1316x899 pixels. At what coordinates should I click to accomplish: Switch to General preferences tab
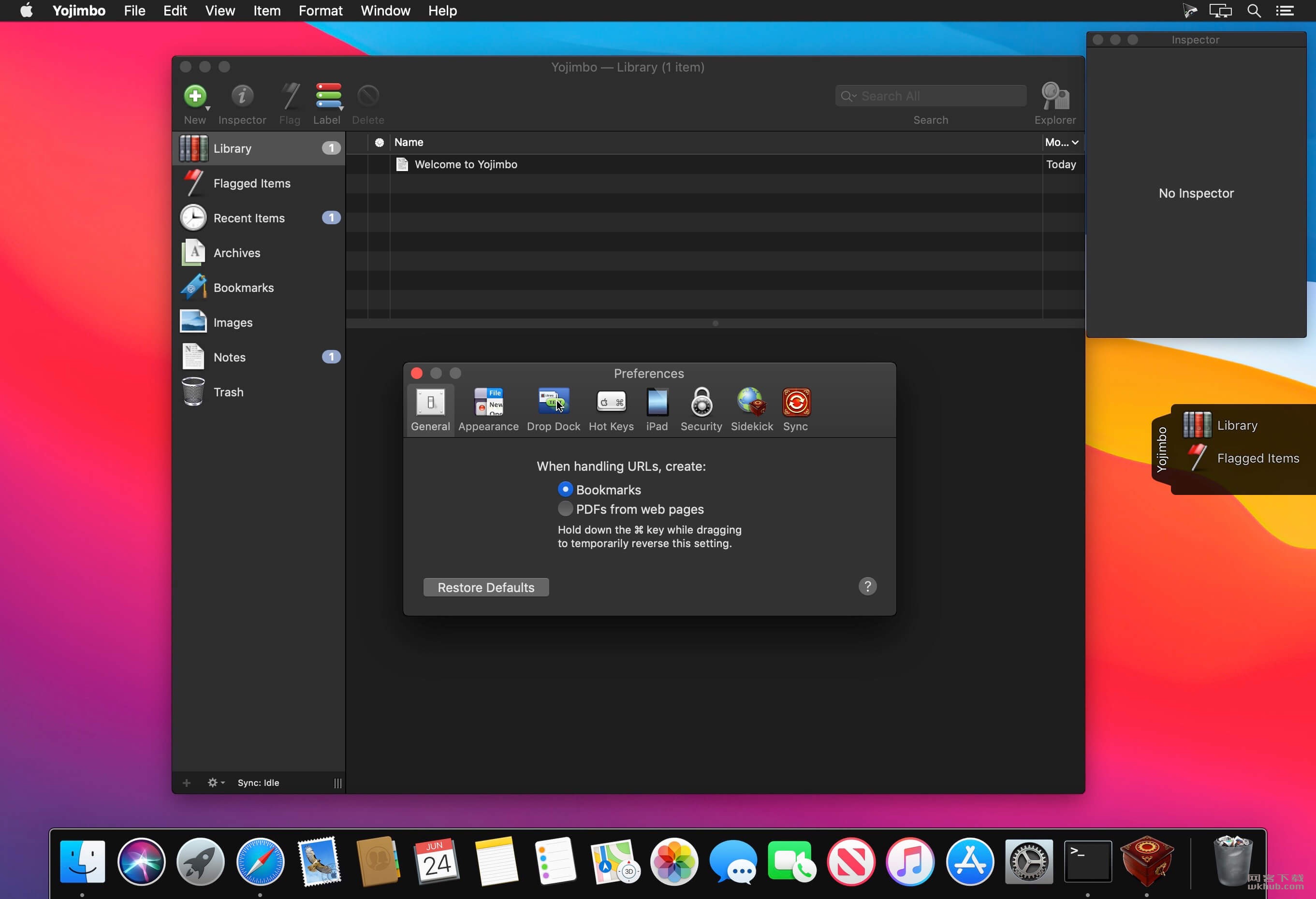click(430, 410)
